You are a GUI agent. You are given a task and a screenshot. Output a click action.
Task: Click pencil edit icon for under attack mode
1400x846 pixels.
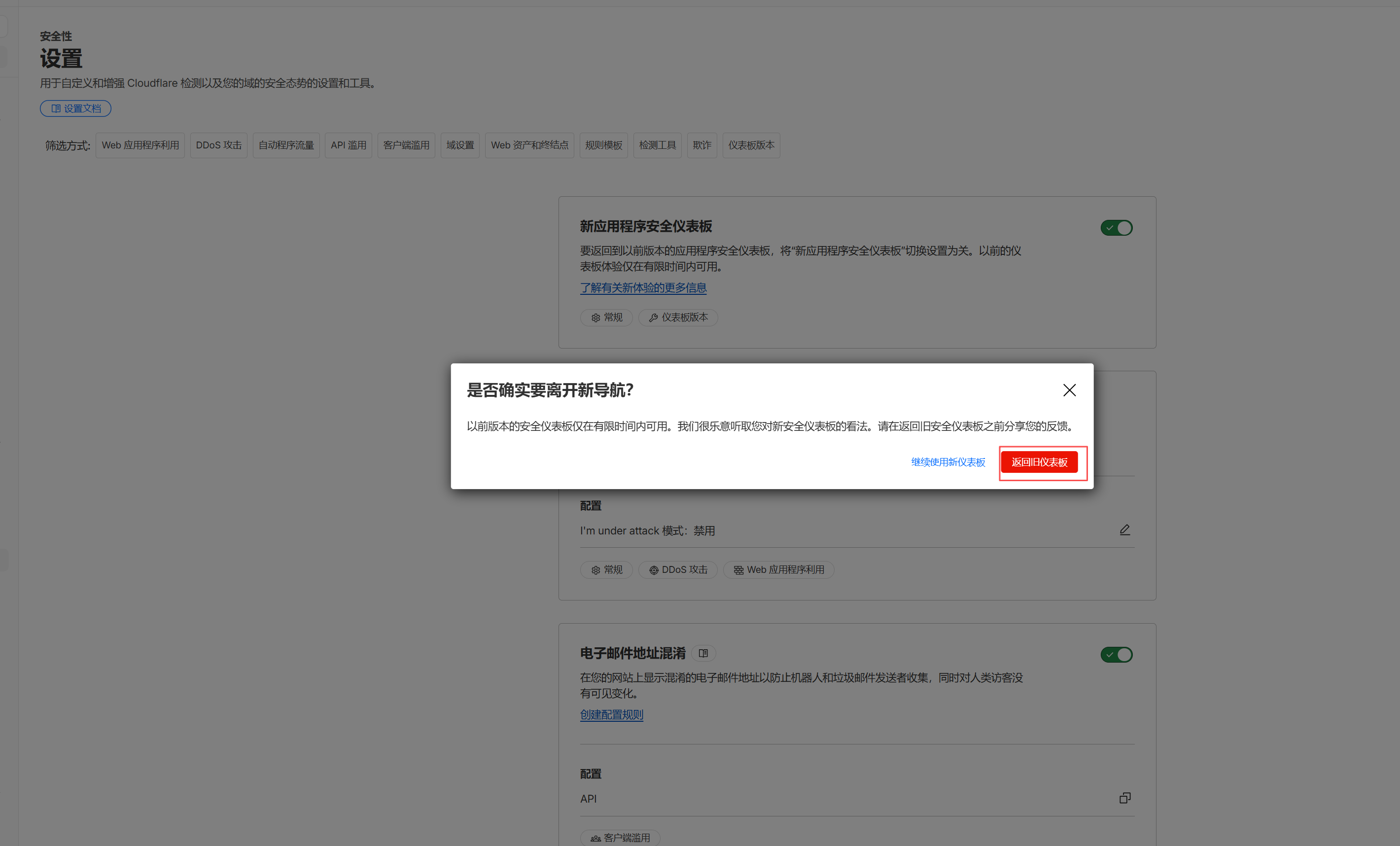point(1124,529)
